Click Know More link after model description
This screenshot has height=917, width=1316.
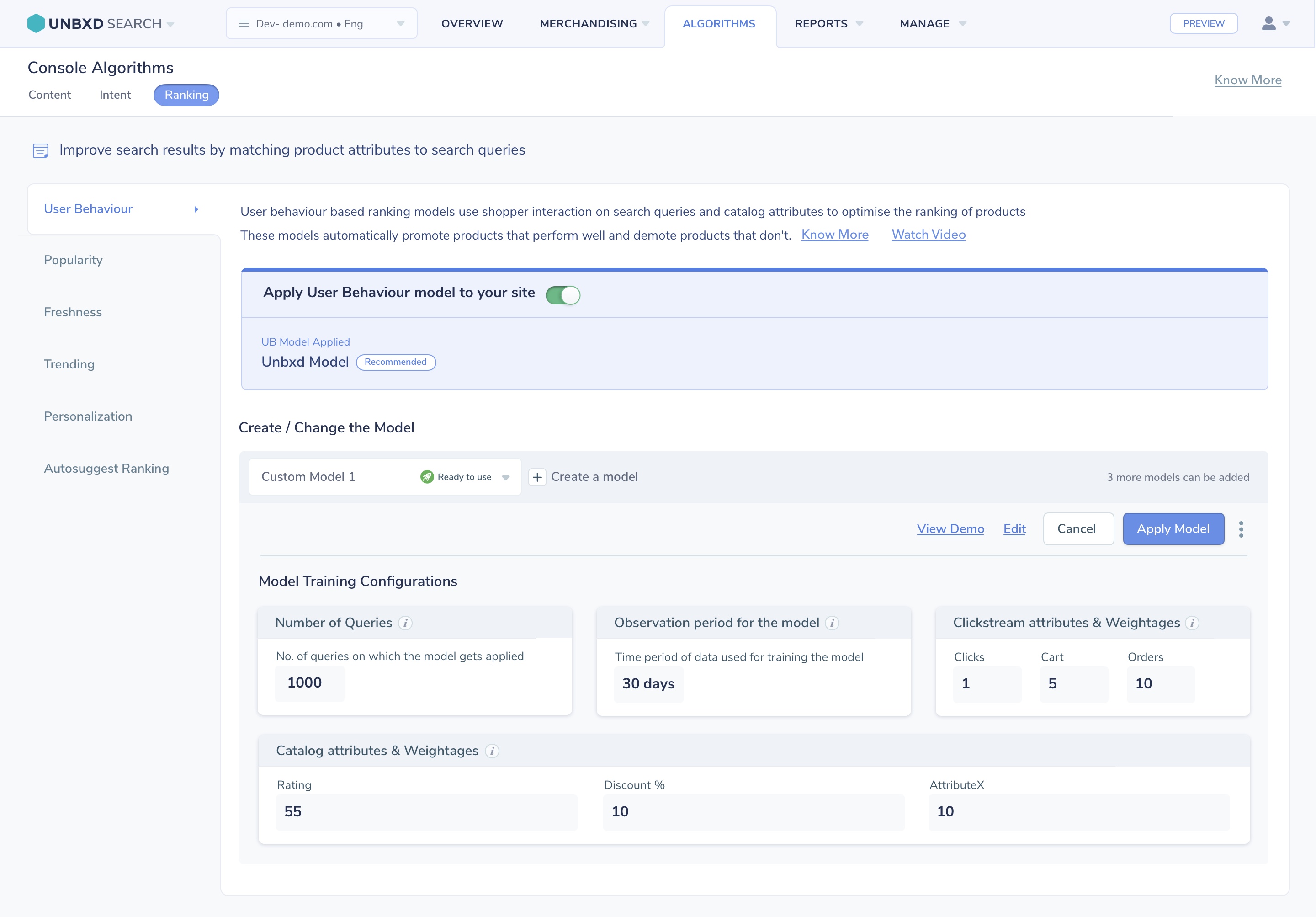pos(834,235)
